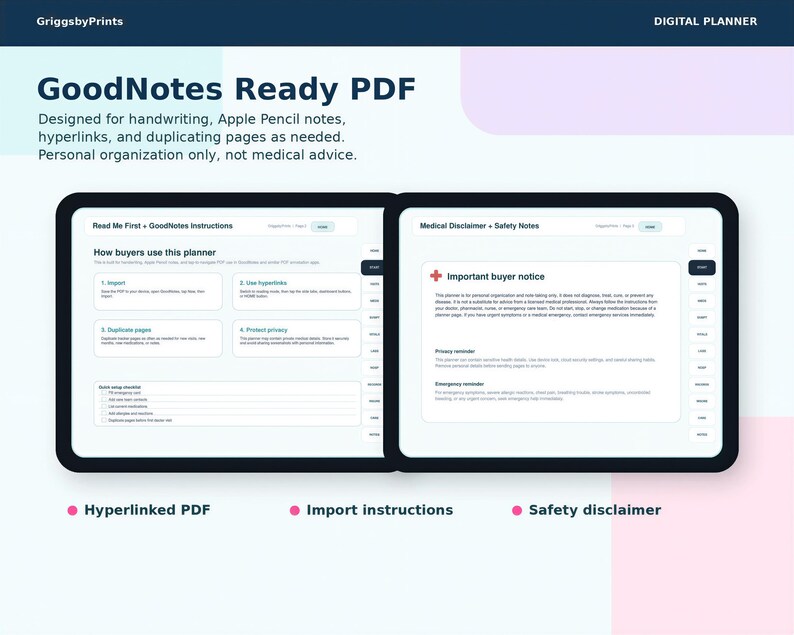Screen dimensions: 794x635
Task: Click 'Important buyer notice' heading
Action: coord(496,276)
